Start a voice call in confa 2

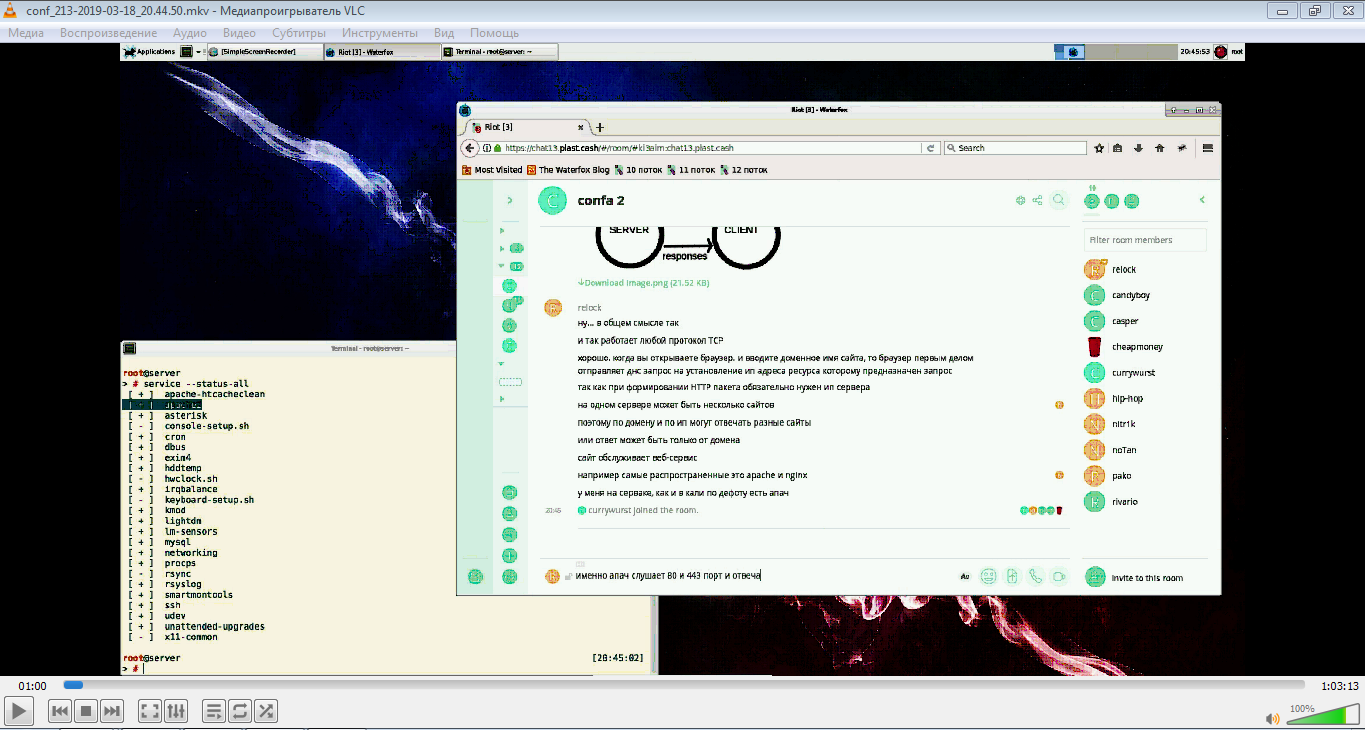[1035, 576]
